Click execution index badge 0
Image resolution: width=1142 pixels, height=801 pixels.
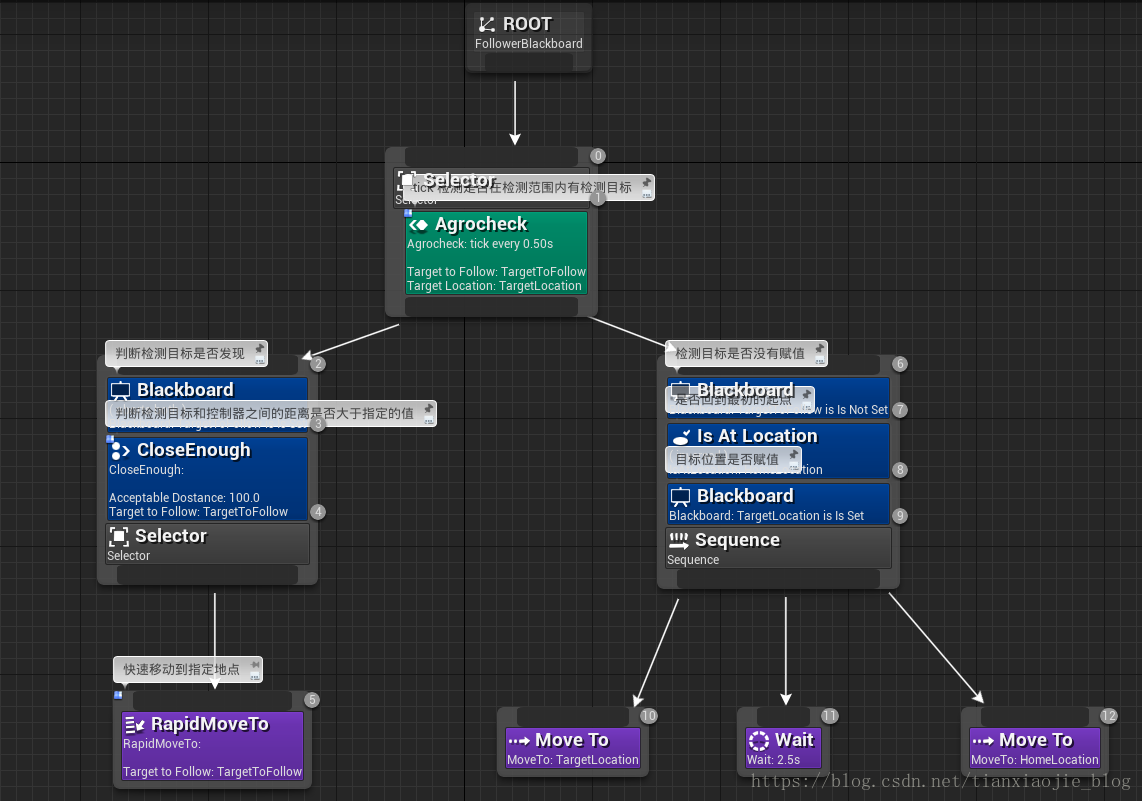pos(598,156)
